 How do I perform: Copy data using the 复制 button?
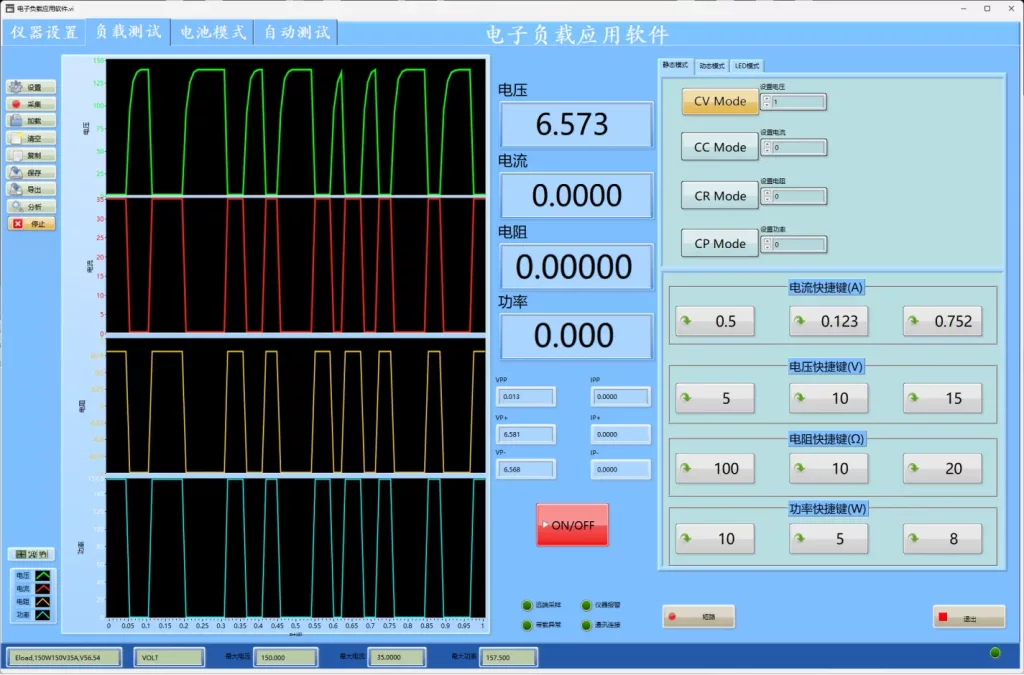coord(31,155)
